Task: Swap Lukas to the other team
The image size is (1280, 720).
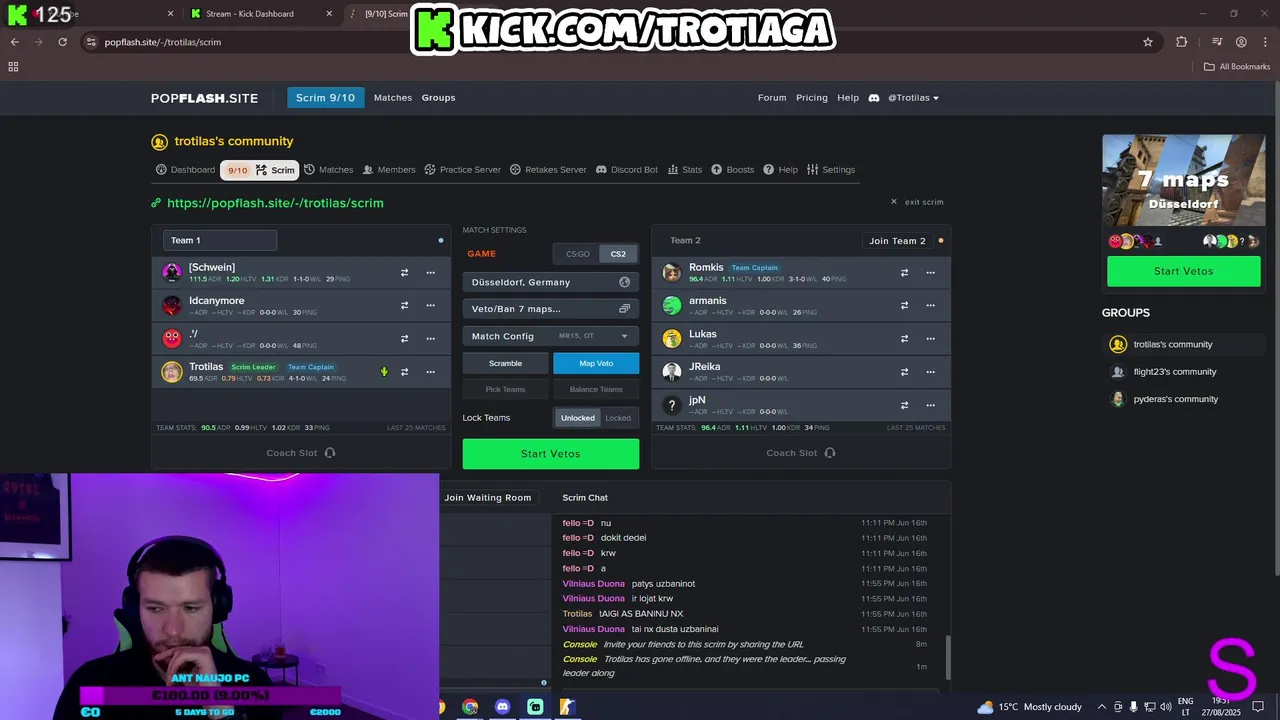Action: click(x=904, y=338)
